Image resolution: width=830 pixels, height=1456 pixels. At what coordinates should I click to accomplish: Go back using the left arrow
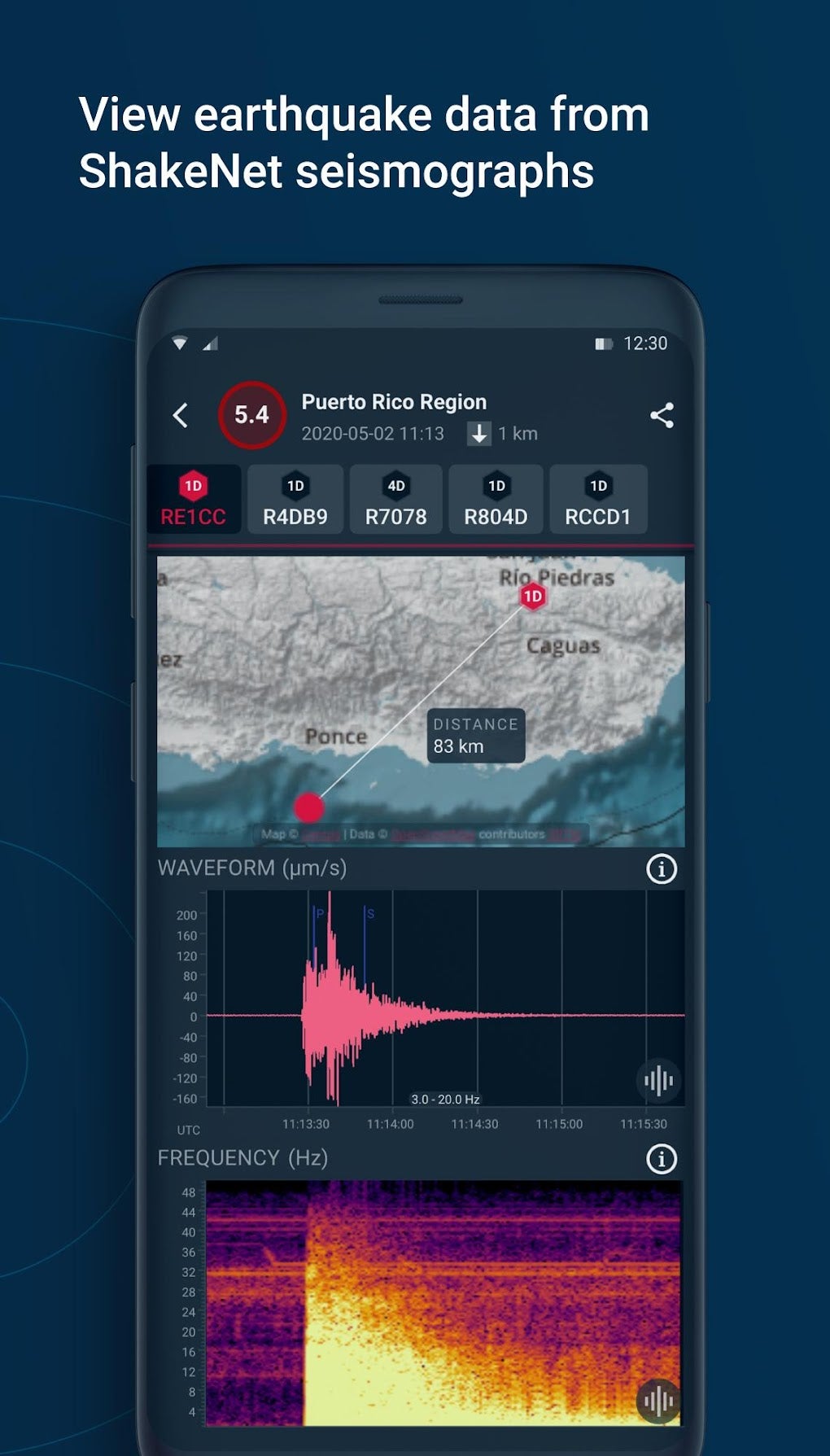(x=181, y=415)
